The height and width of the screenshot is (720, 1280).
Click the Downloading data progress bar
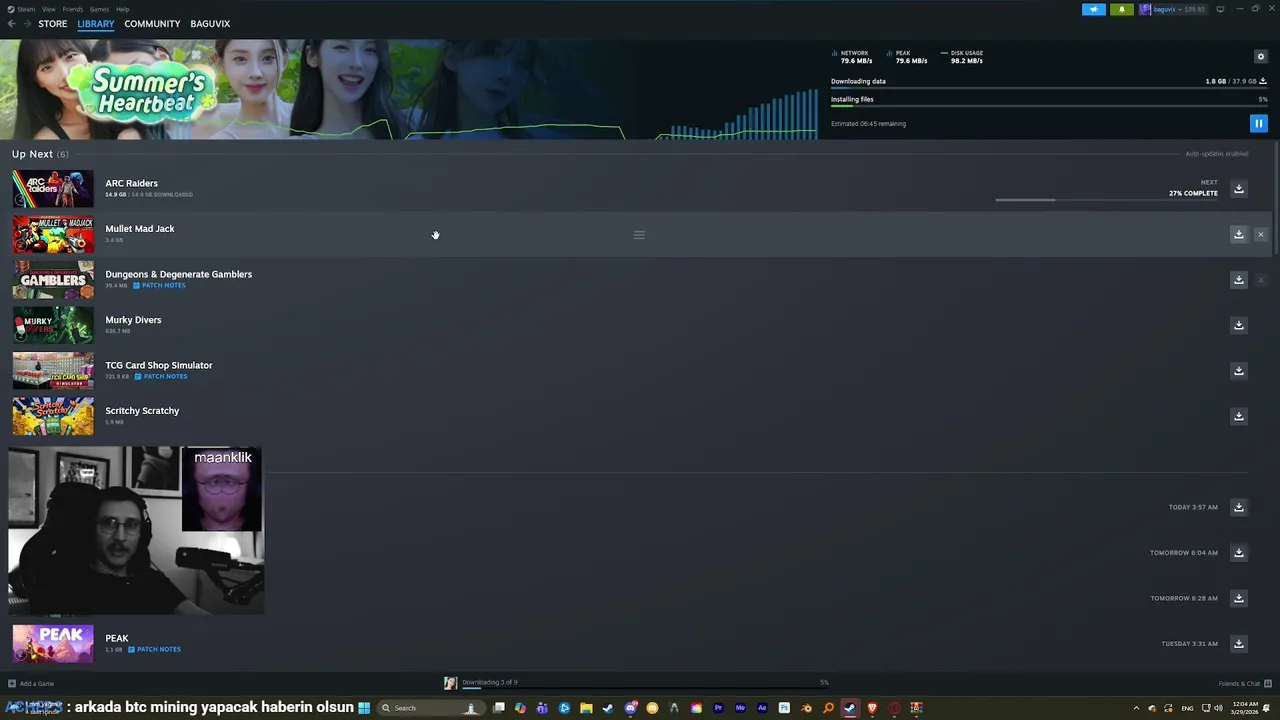(1049, 88)
